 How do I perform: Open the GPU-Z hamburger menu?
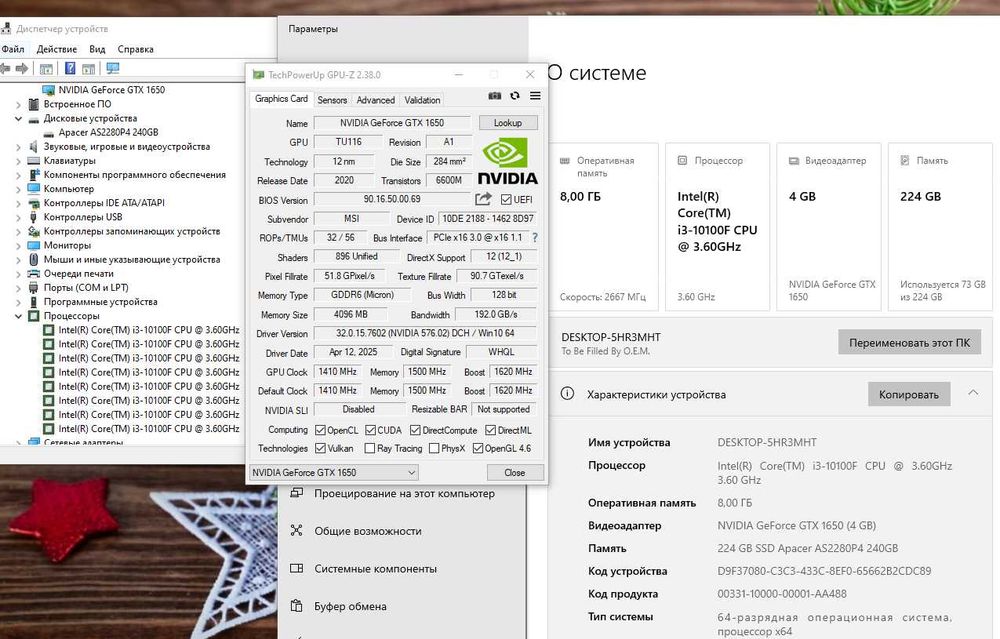tap(535, 96)
